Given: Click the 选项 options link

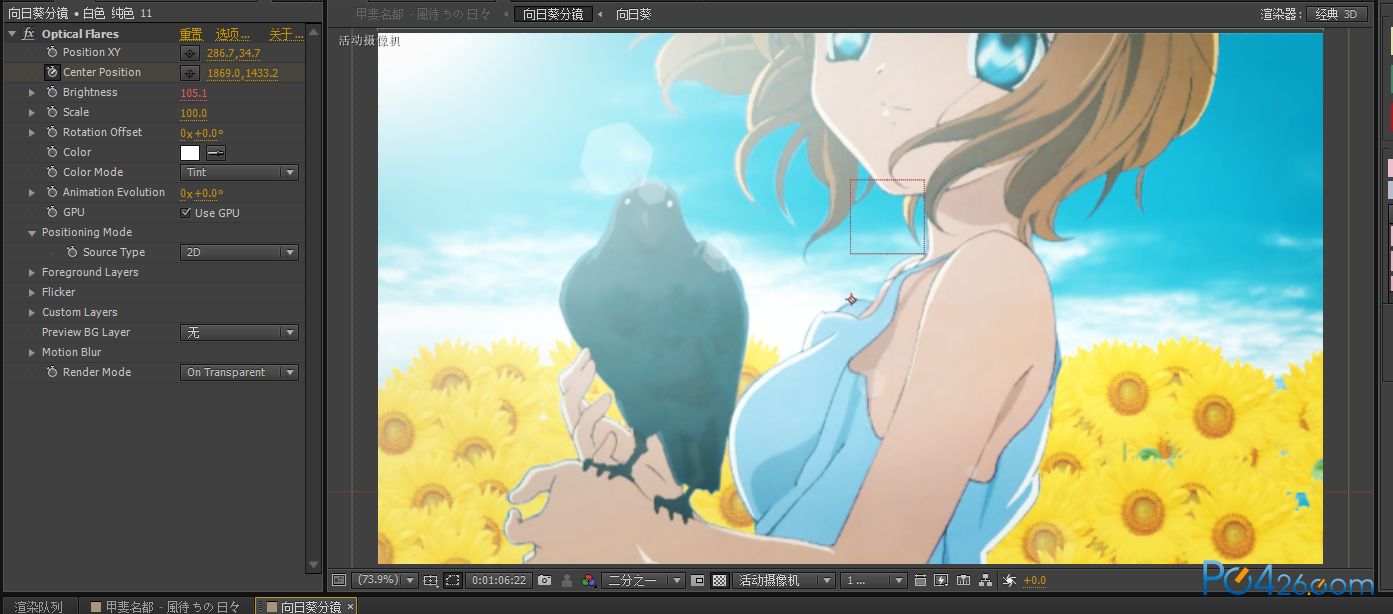Looking at the screenshot, I should [233, 34].
